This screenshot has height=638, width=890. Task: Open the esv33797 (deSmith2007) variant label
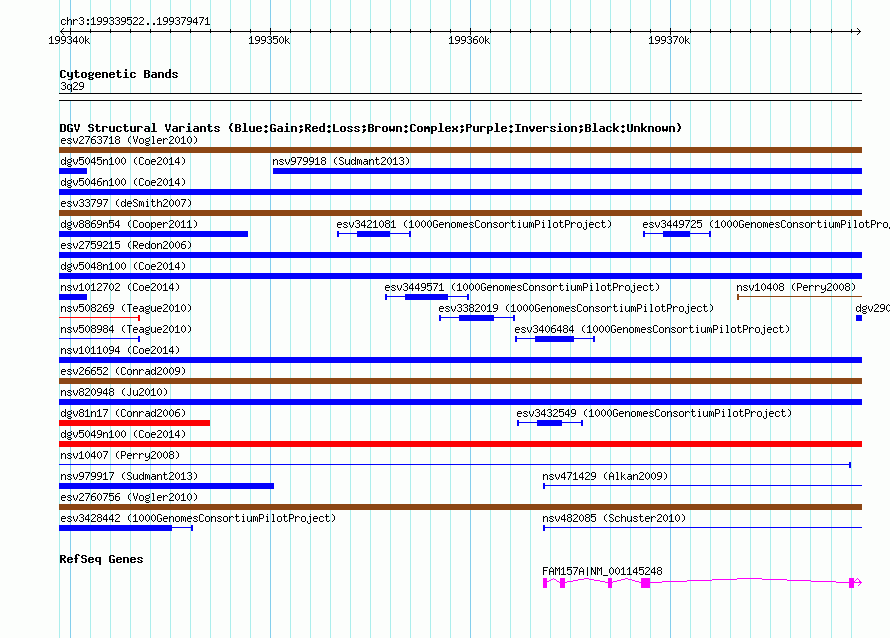126,203
